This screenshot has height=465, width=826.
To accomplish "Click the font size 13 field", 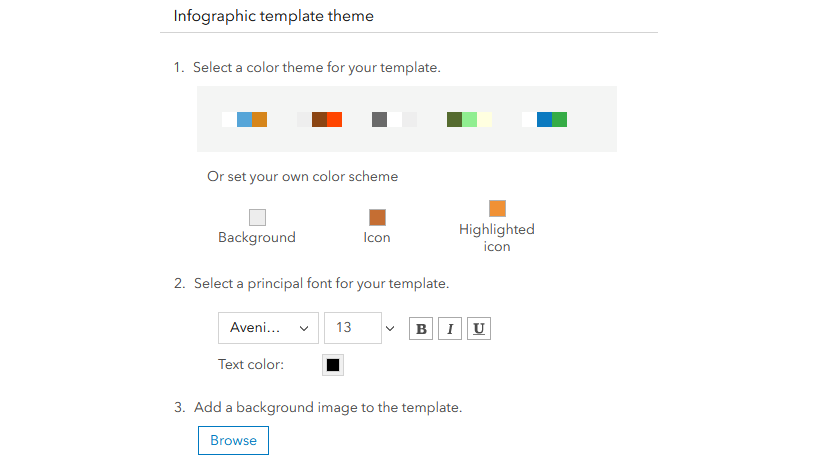I will point(352,328).
